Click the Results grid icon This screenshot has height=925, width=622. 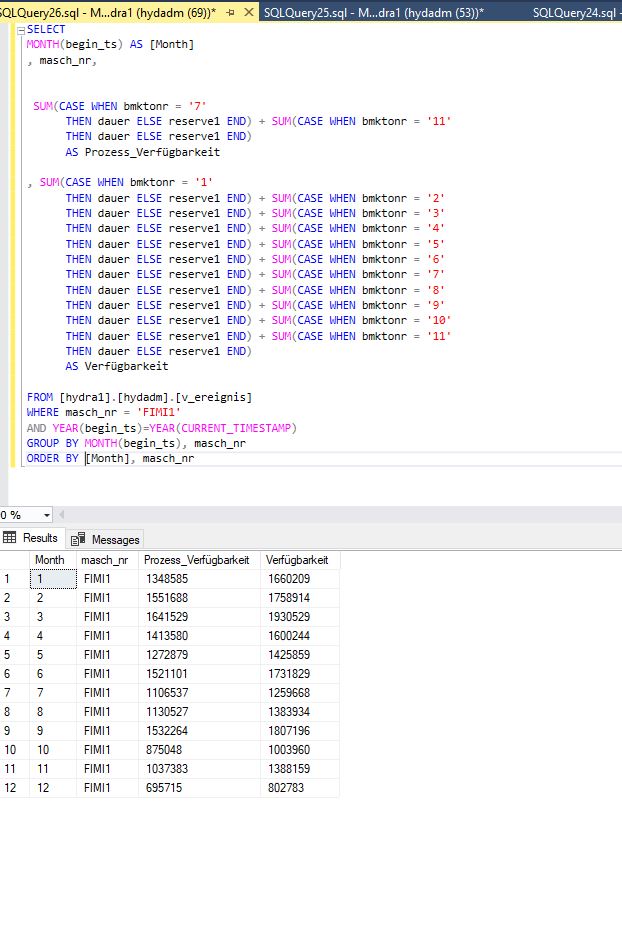[x=9, y=537]
